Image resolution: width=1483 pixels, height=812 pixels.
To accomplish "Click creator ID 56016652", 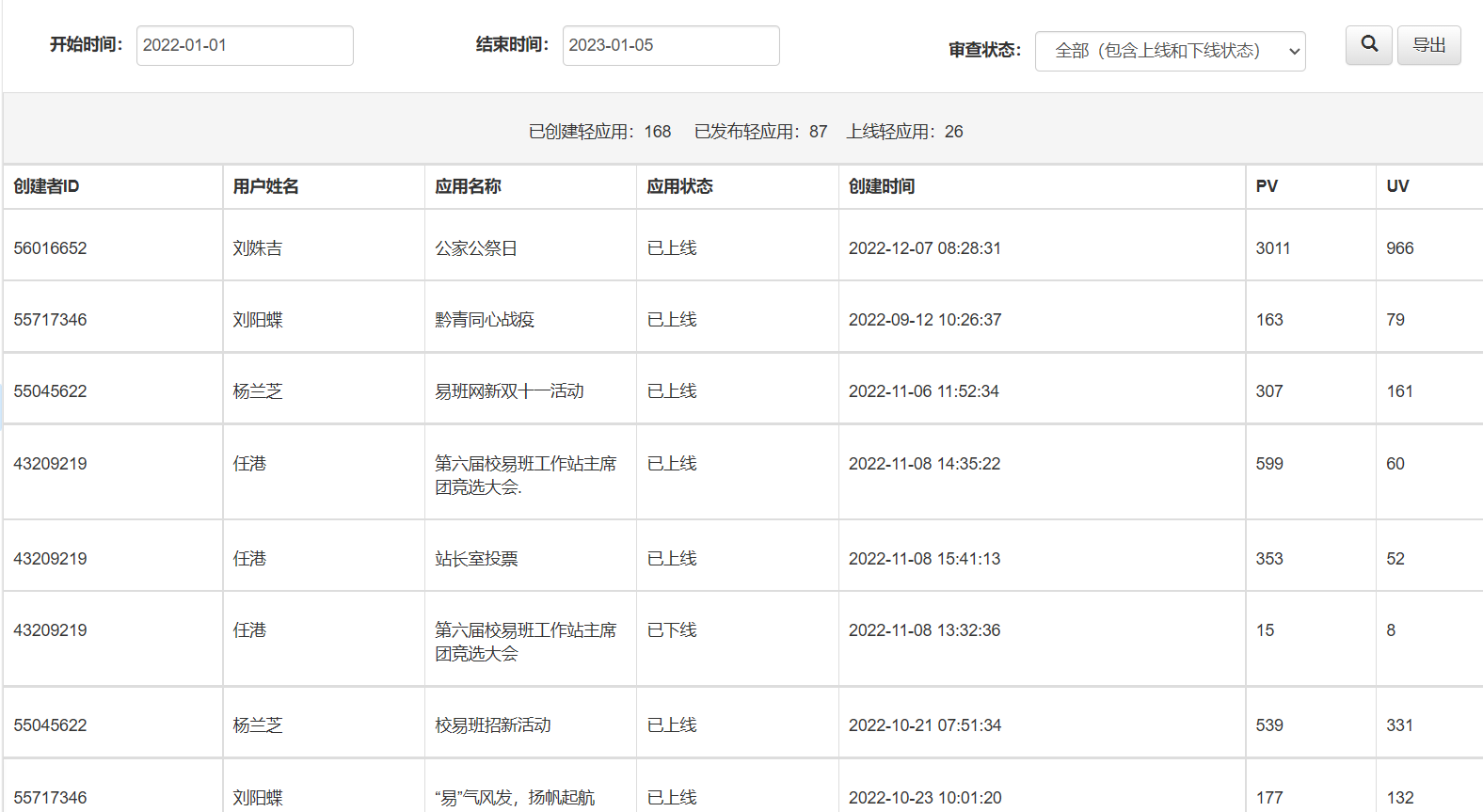I will (x=50, y=248).
